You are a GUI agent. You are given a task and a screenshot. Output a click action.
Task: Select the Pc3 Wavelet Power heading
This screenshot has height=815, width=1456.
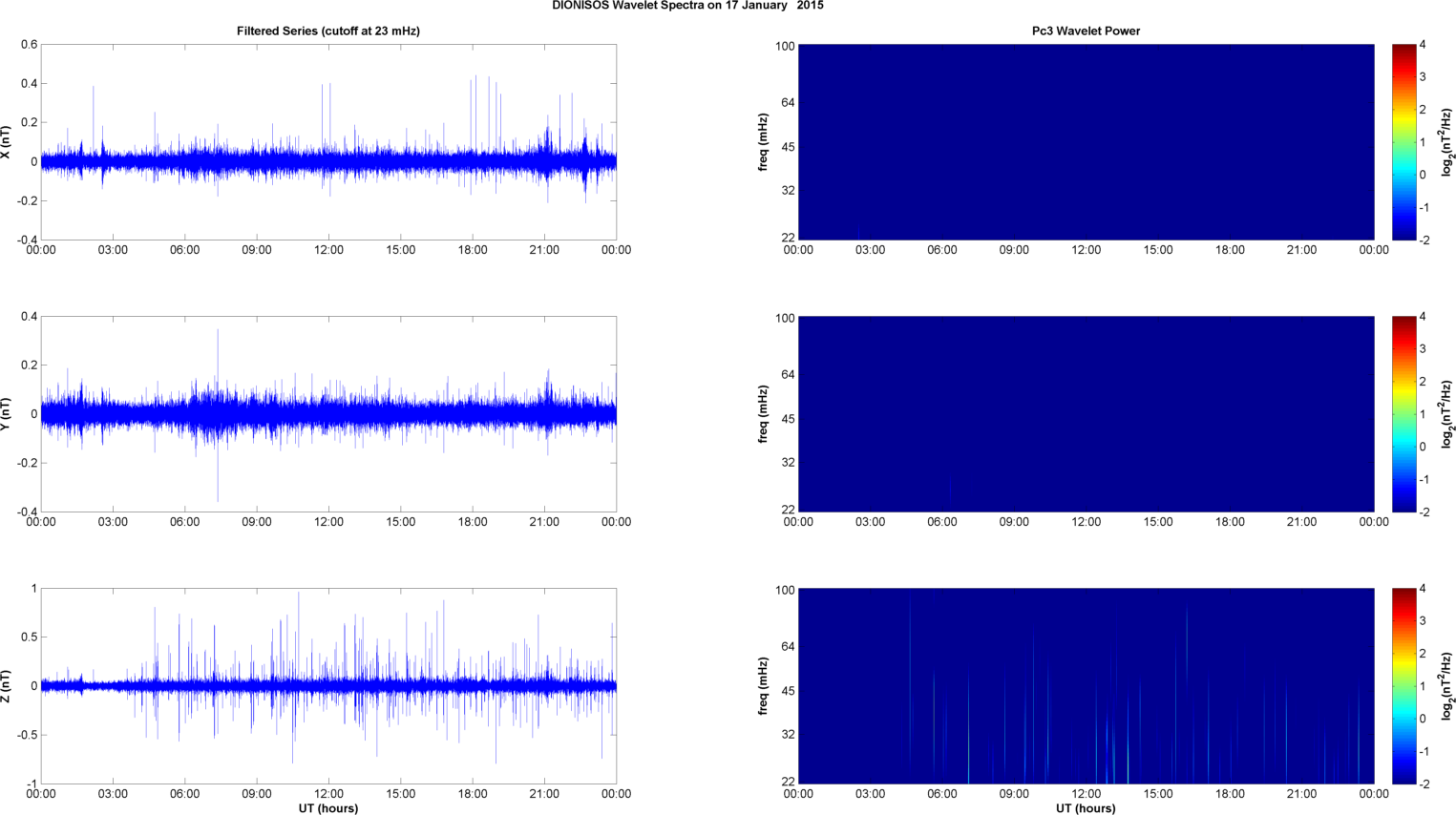[x=1086, y=31]
